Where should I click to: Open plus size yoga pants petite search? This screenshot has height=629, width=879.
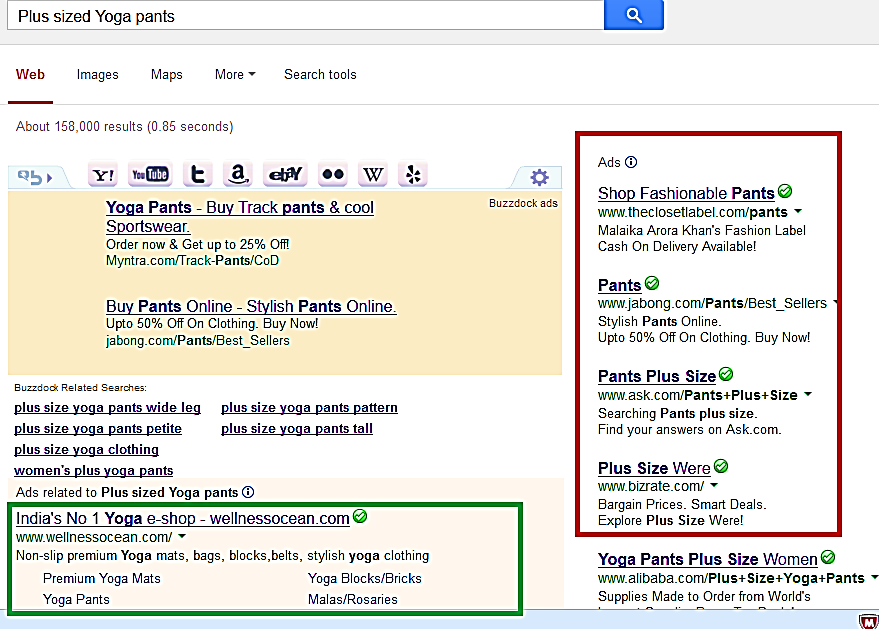tap(98, 428)
